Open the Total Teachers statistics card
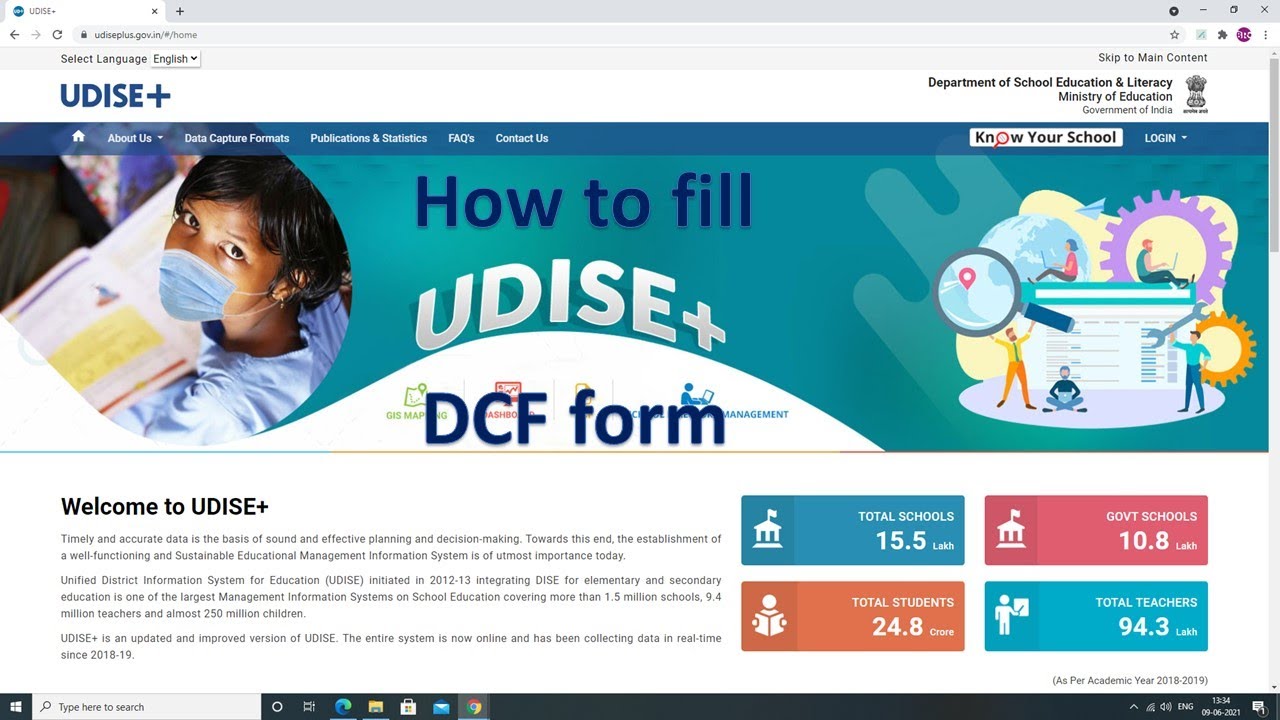 pyautogui.click(x=1096, y=616)
